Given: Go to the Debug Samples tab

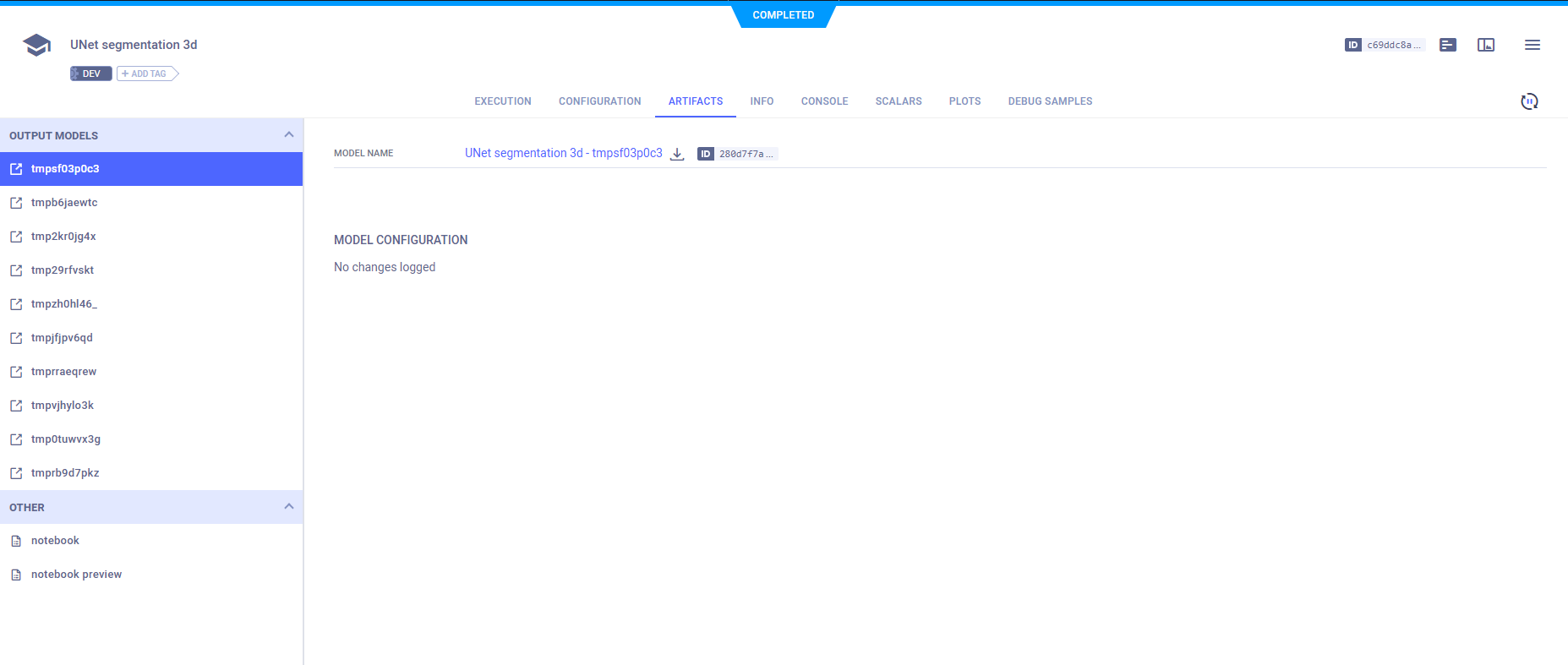Looking at the screenshot, I should tap(1050, 101).
